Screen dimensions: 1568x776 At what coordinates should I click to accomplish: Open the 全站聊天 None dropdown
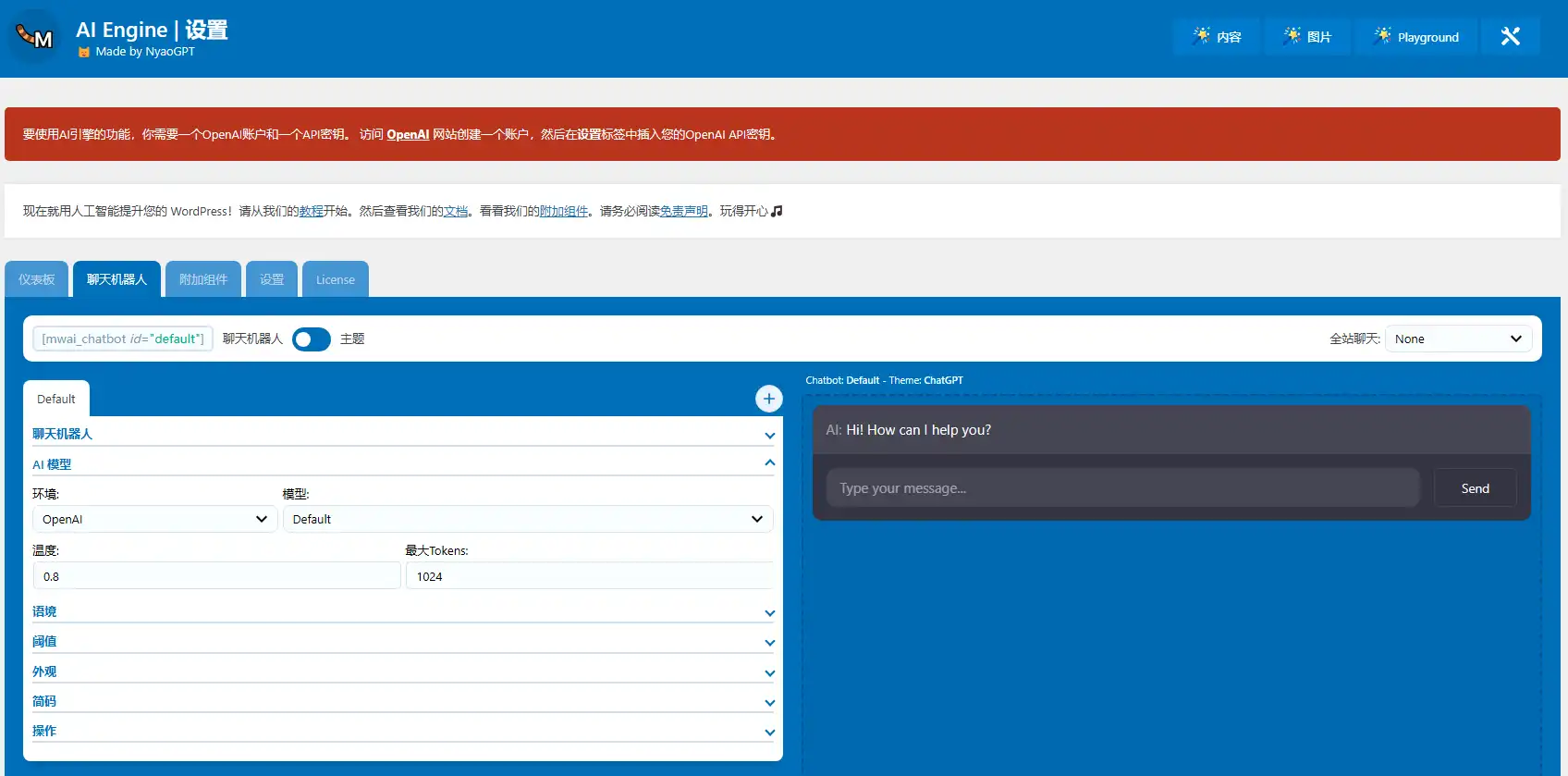click(1458, 339)
